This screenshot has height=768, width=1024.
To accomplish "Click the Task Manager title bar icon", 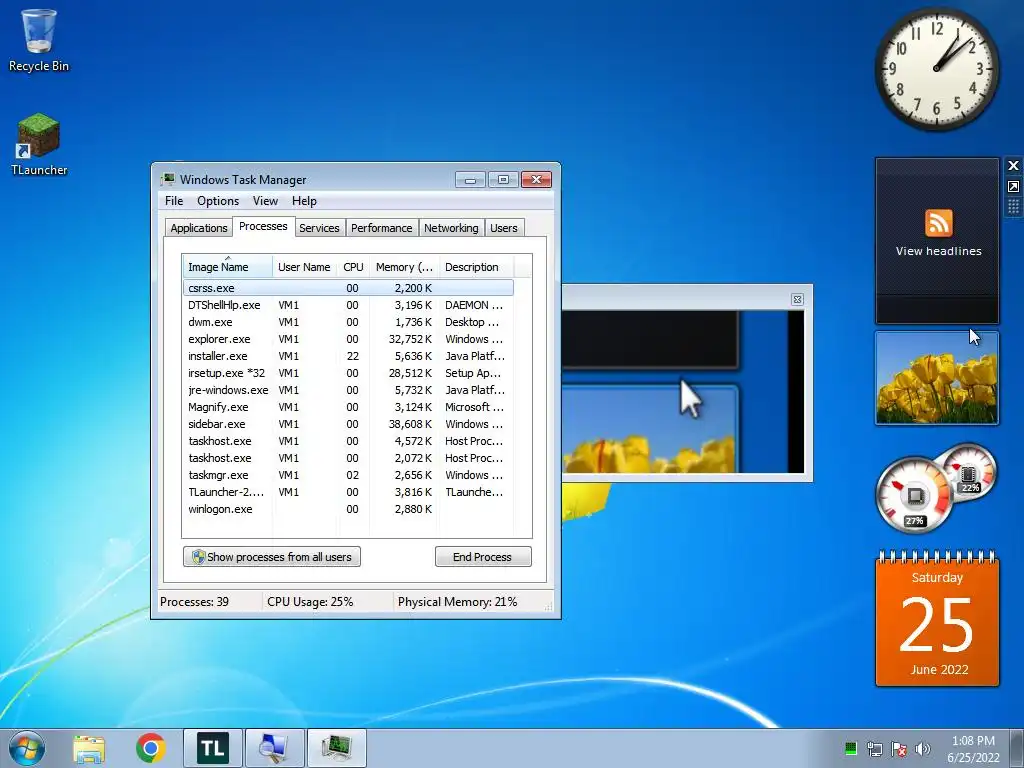I will (168, 180).
